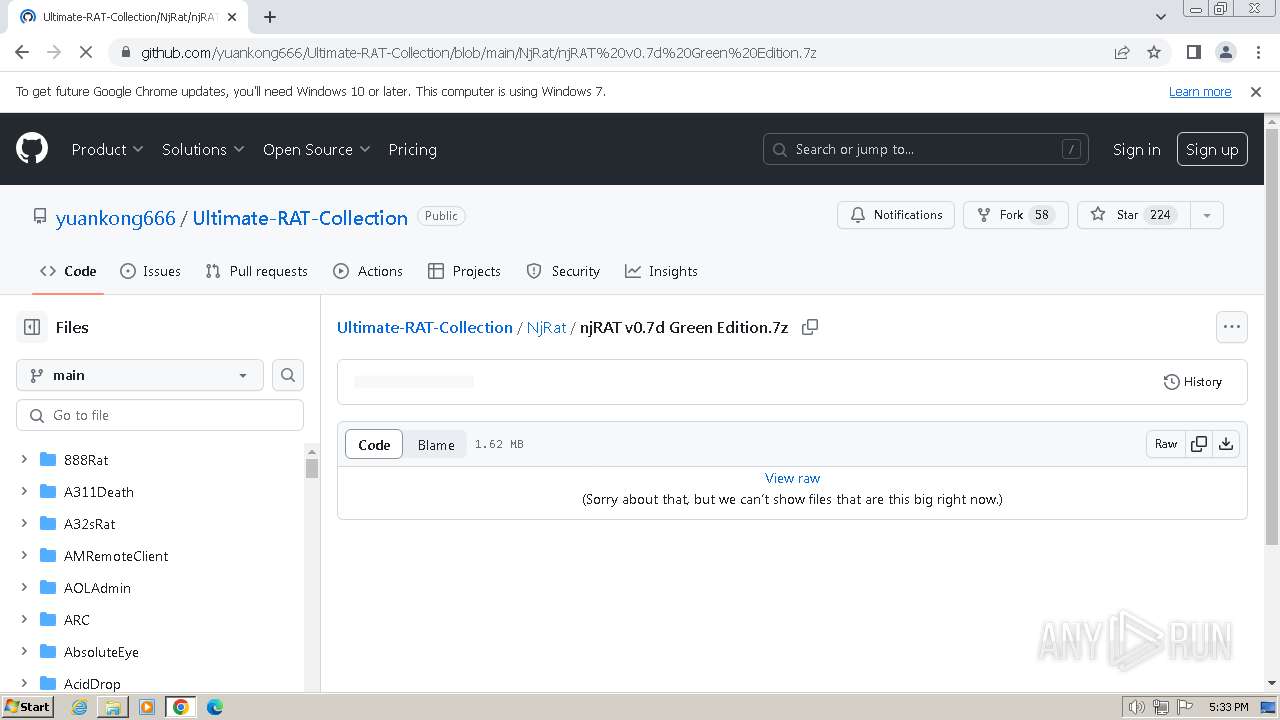The width and height of the screenshot is (1280, 720).
Task: Click the GitHub logo icon
Action: click(x=32, y=149)
